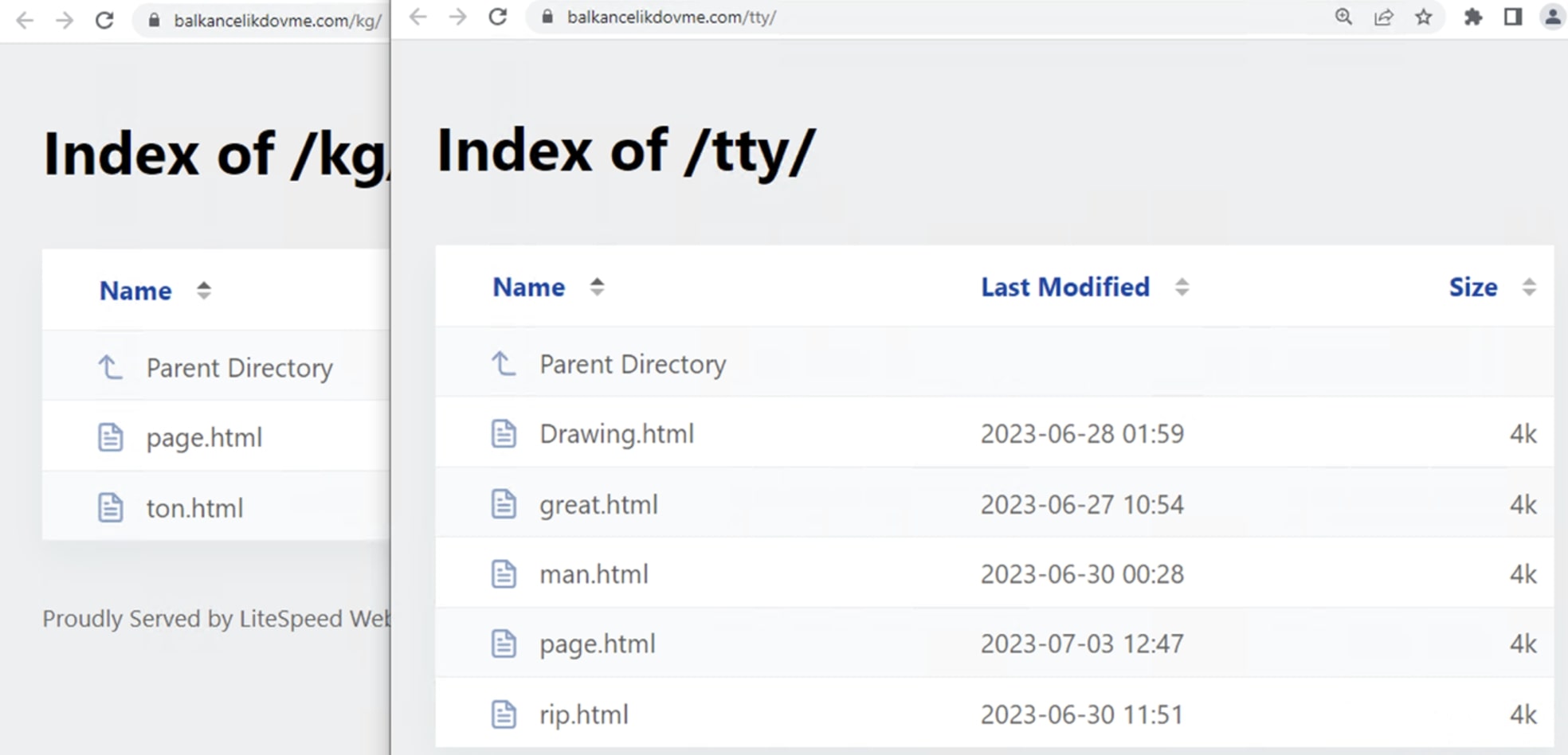Open ton.html in /kg/ index
1568x755 pixels.
[x=194, y=508]
